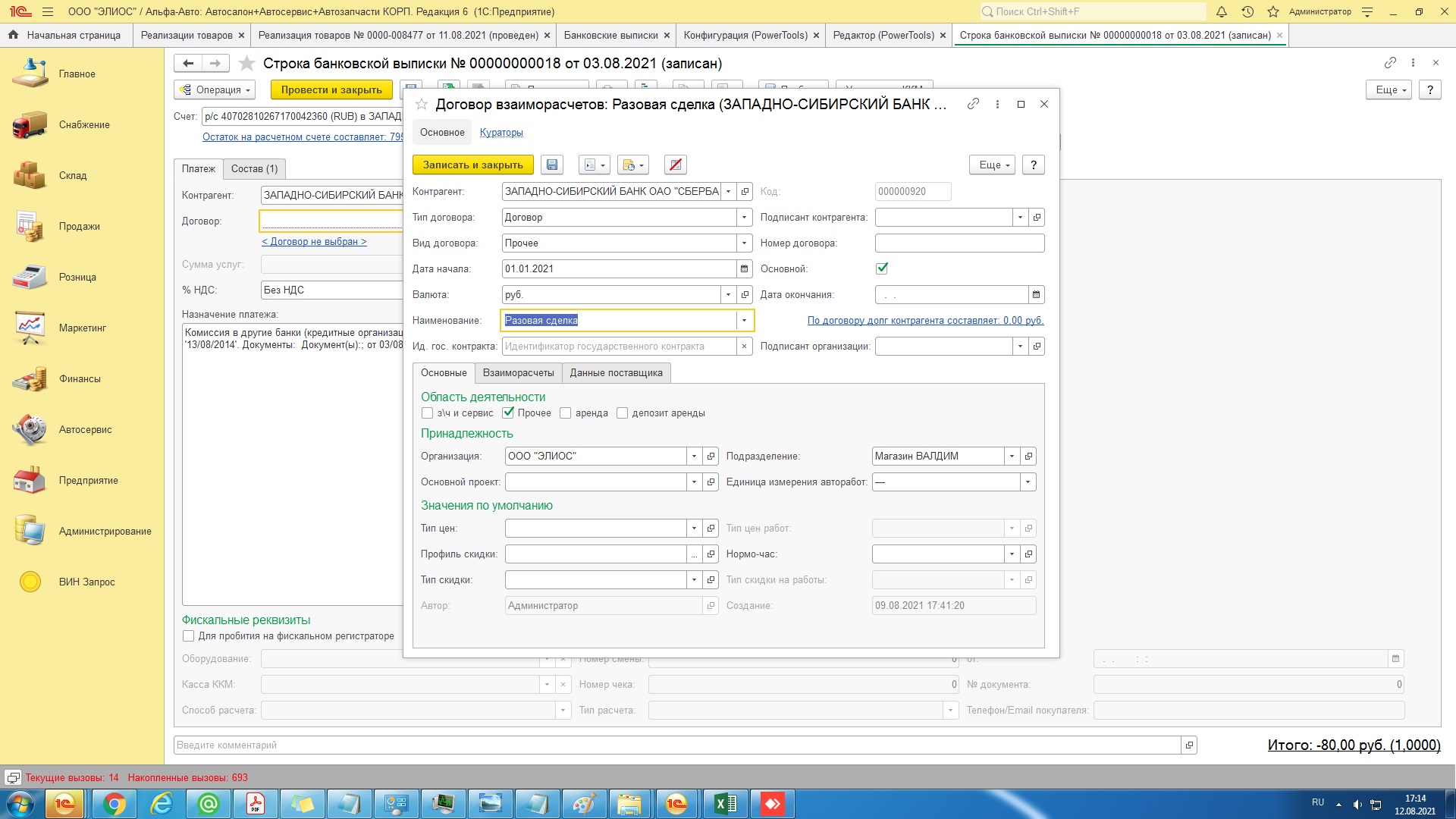
Task: Toggle the Основной checkbox
Action: point(882,268)
